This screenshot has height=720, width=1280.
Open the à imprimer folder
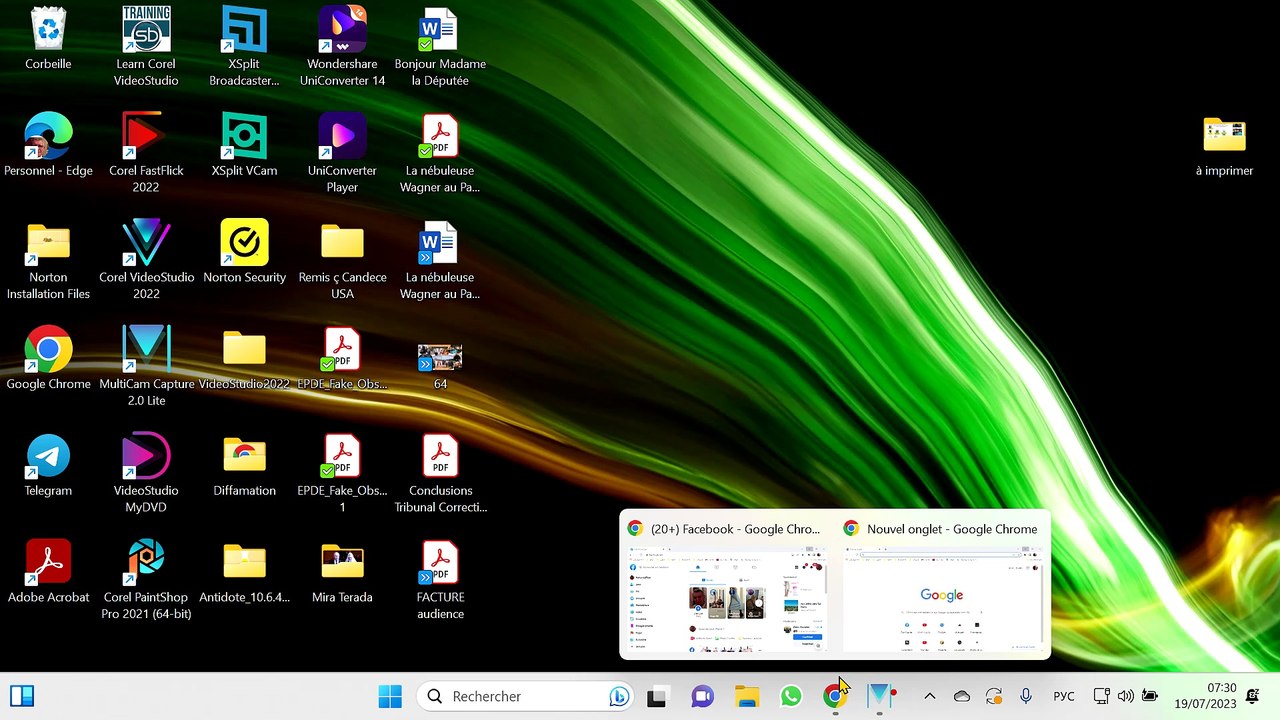1224,146
